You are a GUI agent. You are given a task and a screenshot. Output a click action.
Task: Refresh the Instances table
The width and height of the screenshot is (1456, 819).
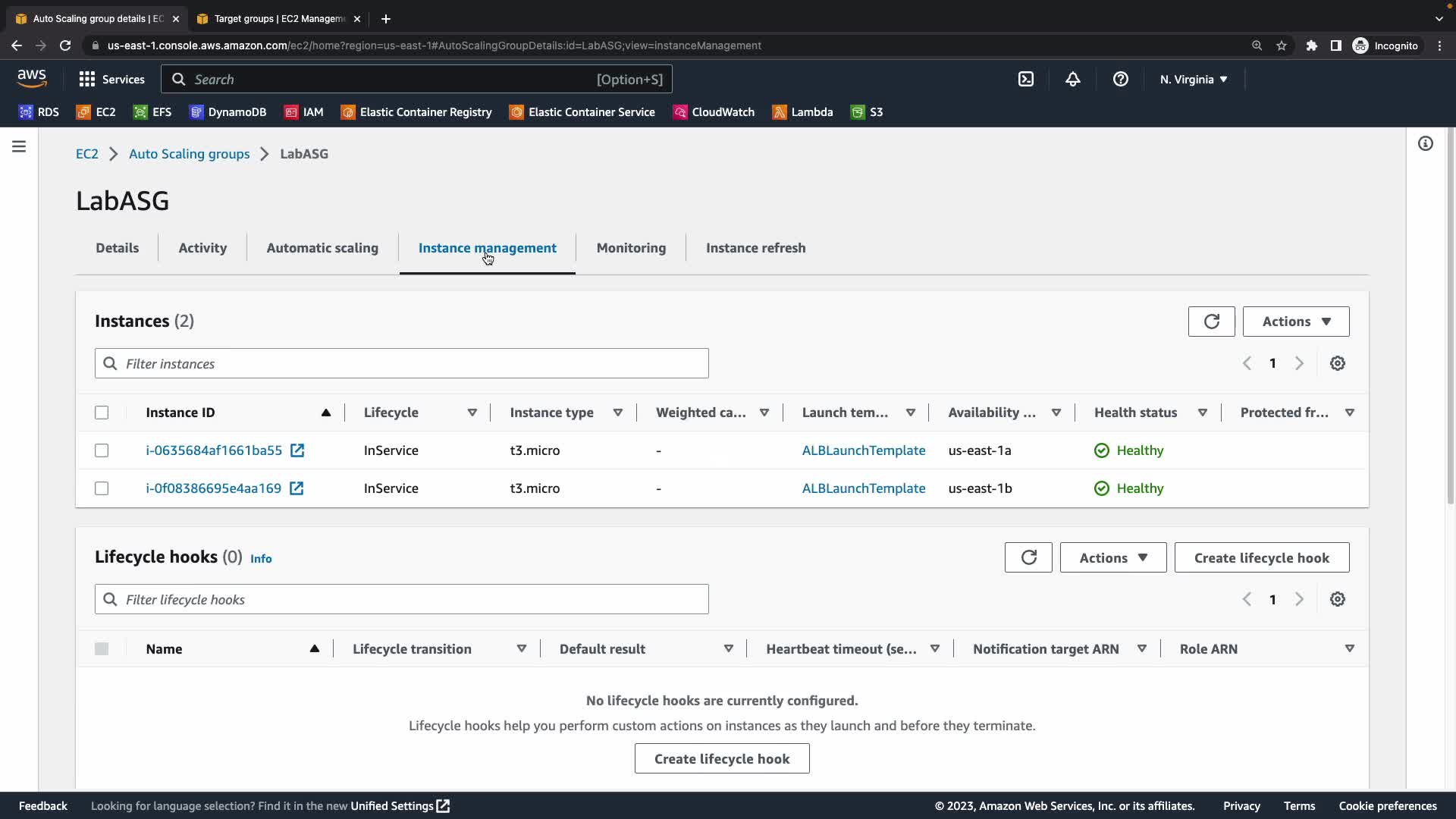click(1211, 322)
